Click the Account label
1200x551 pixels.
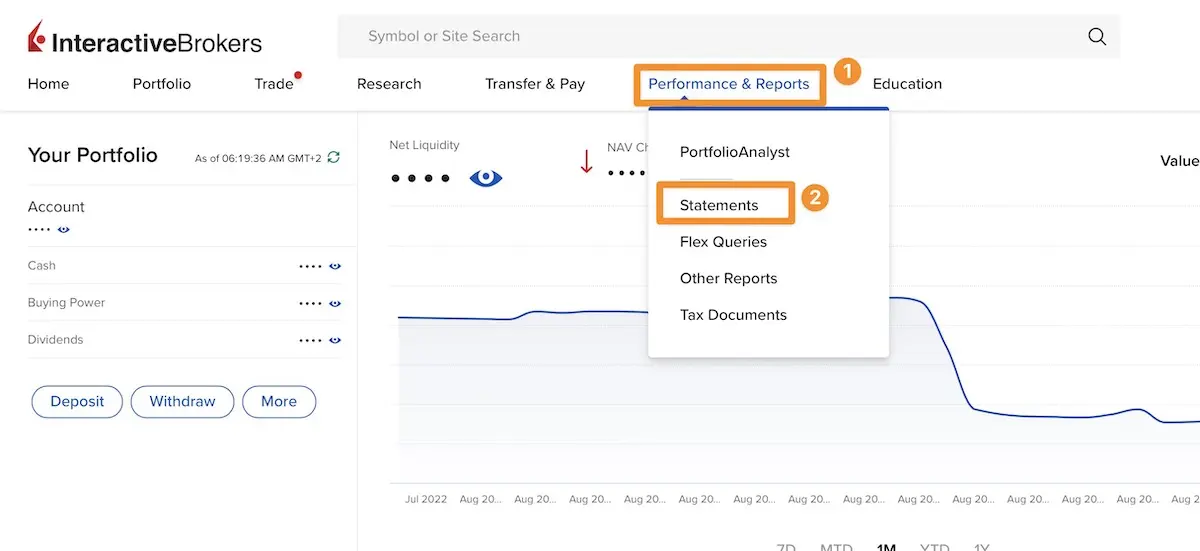pos(56,207)
